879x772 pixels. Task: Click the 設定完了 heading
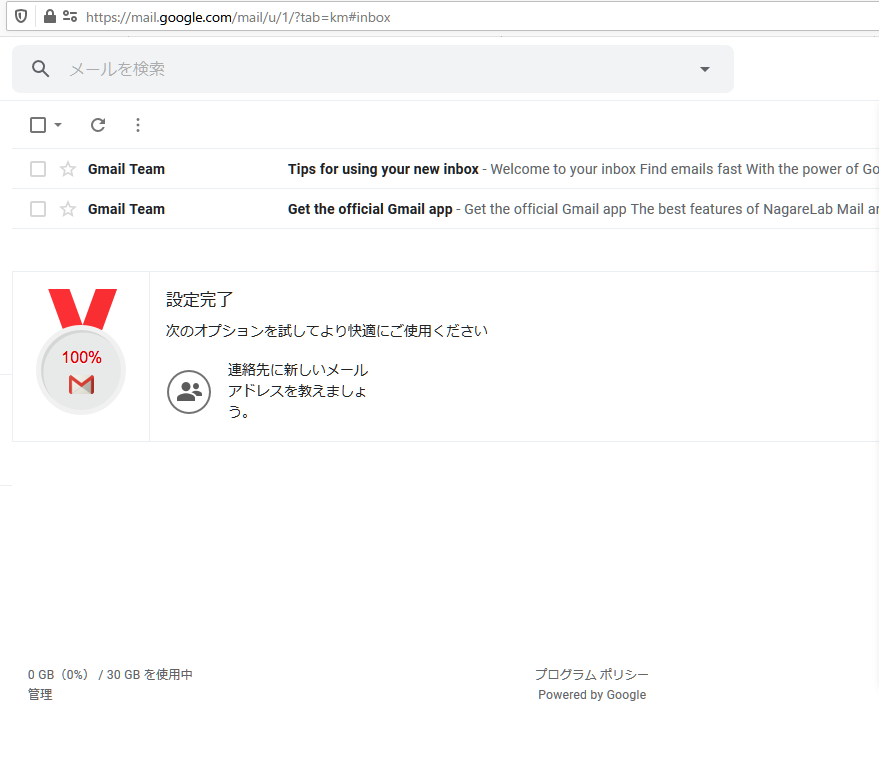[199, 299]
